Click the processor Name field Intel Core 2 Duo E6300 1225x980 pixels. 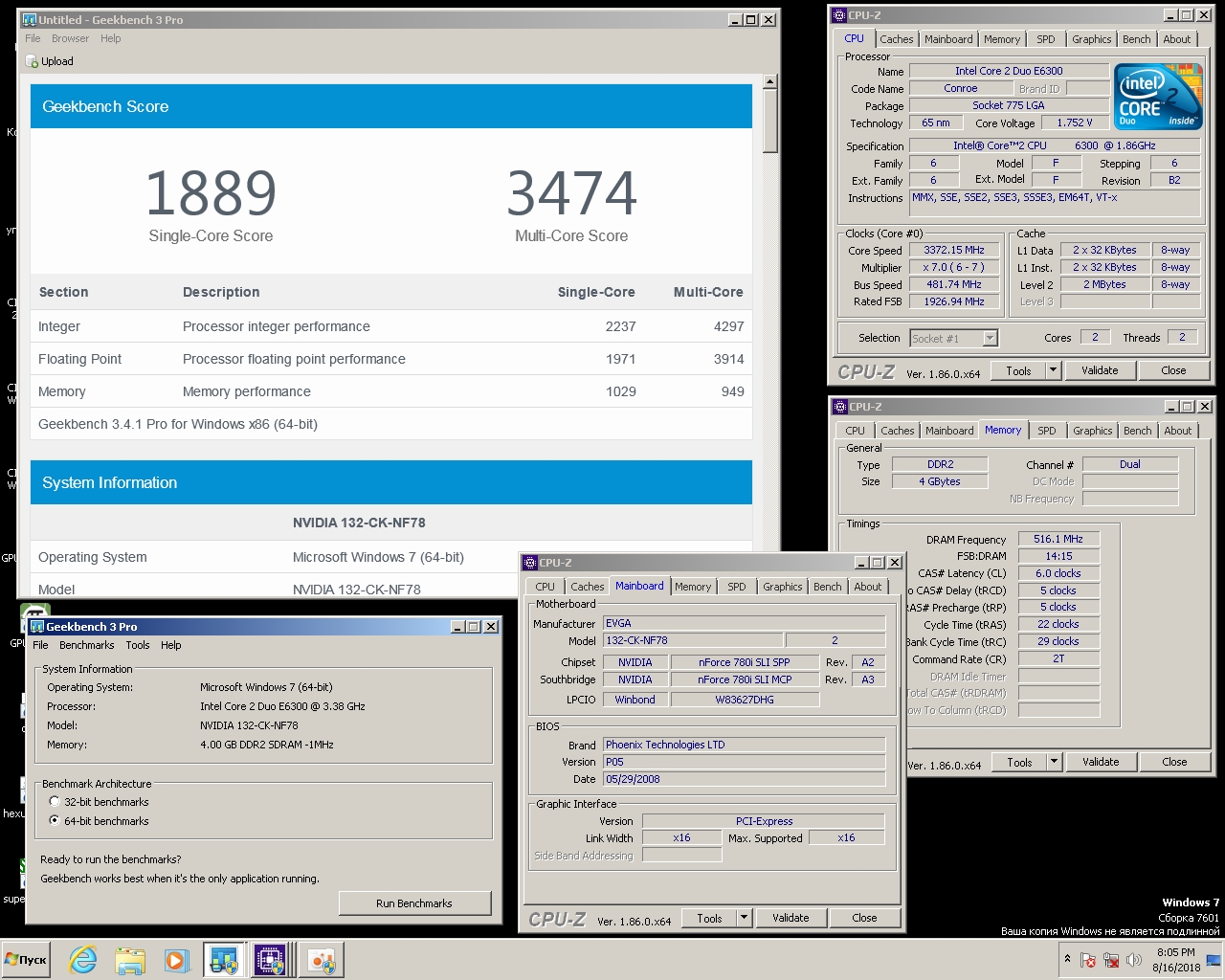click(1009, 71)
